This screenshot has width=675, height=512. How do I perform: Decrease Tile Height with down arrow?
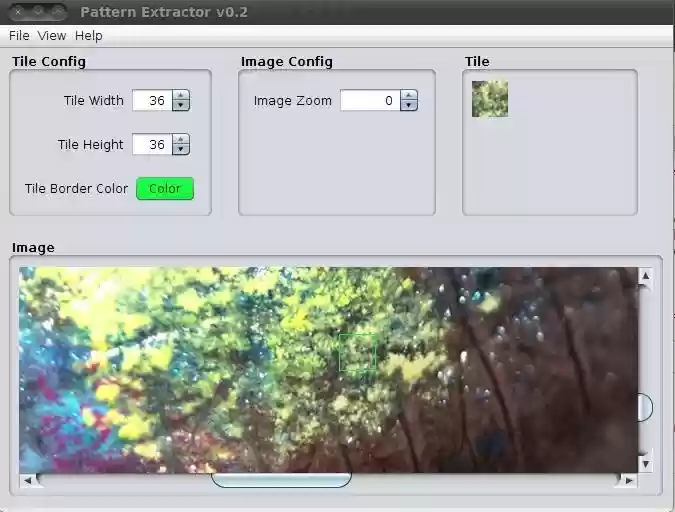pos(181,149)
